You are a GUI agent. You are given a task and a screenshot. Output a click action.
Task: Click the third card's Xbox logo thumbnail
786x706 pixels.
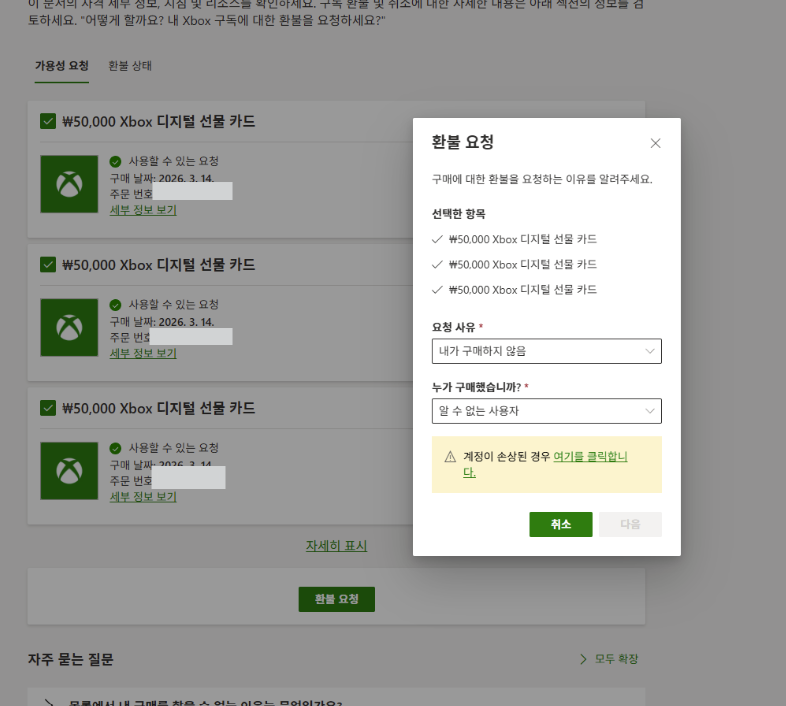[69, 471]
